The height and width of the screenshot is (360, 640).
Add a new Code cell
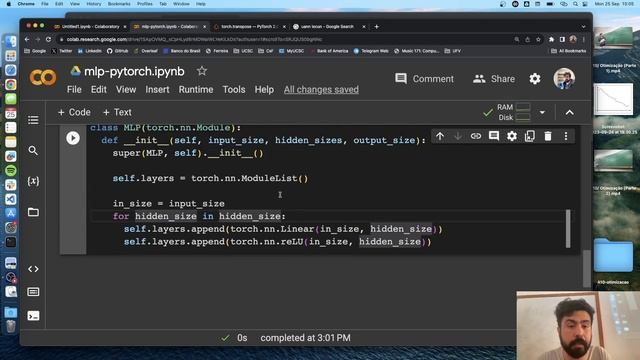tap(74, 112)
